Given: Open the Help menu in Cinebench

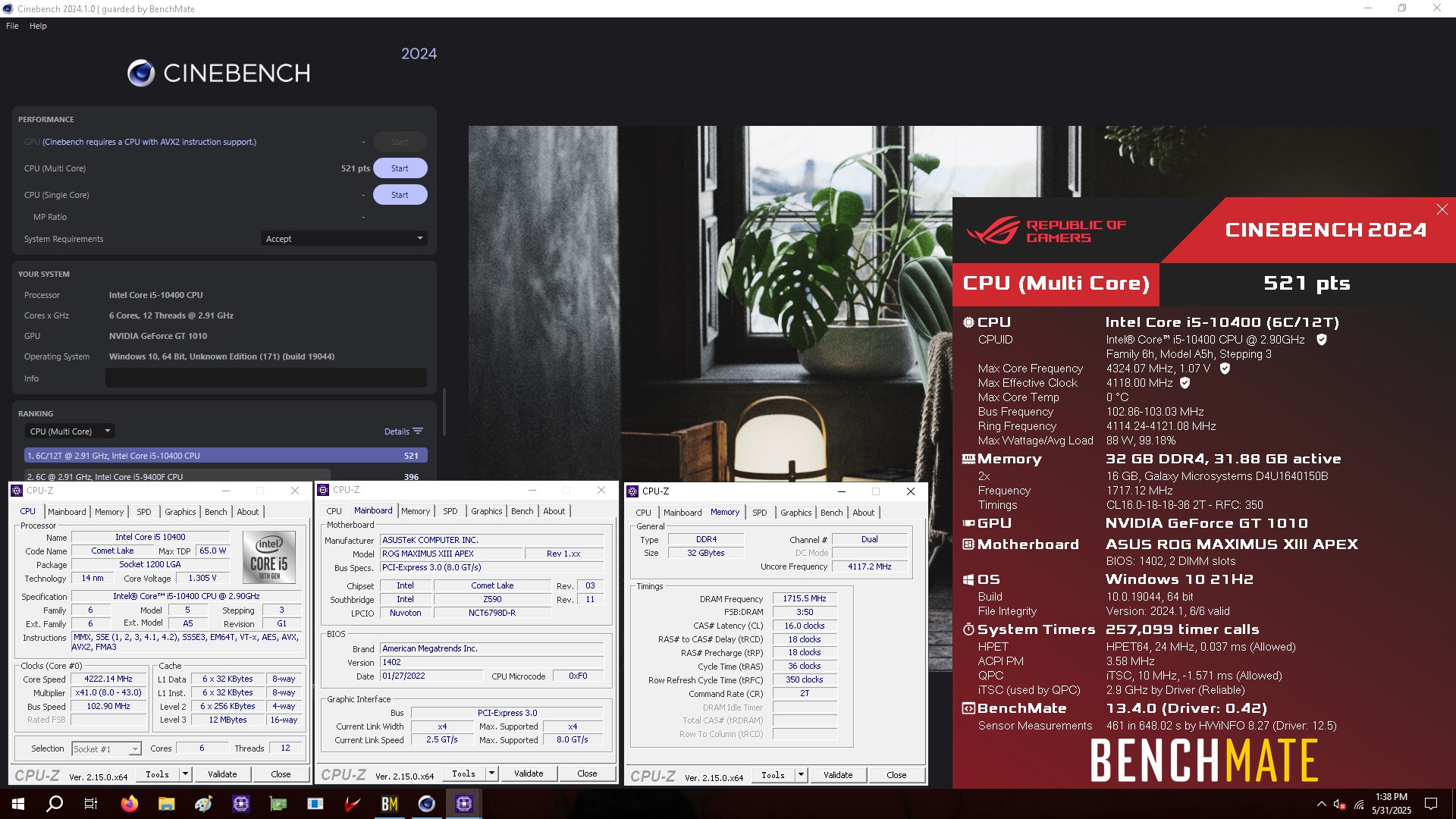Looking at the screenshot, I should coord(38,26).
